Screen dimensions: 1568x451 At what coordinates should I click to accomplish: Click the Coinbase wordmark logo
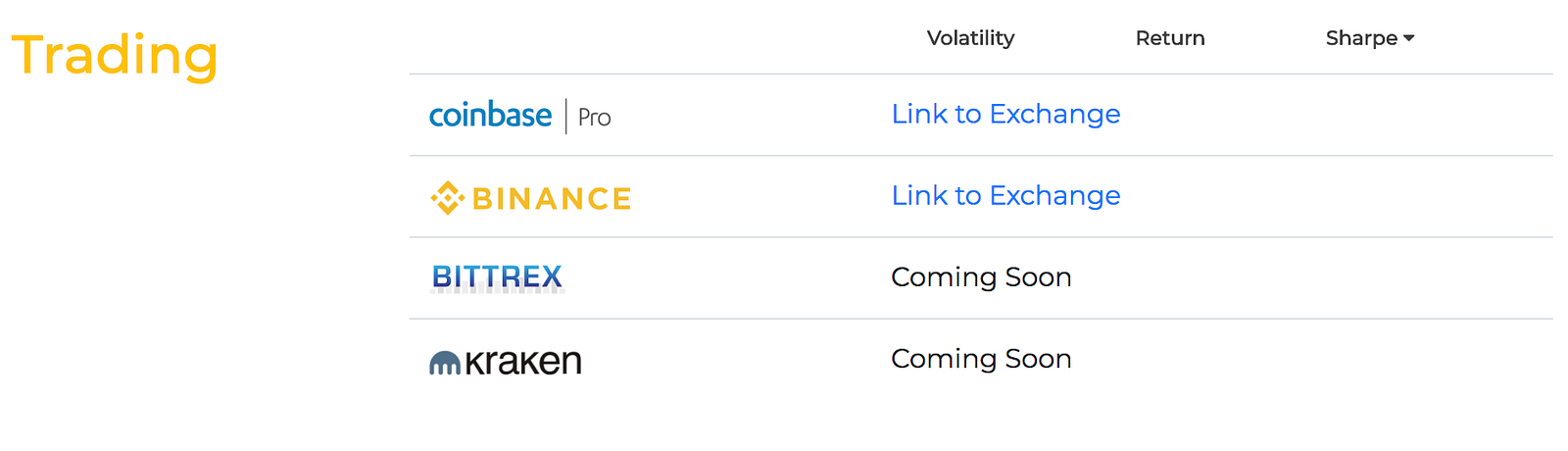click(490, 116)
